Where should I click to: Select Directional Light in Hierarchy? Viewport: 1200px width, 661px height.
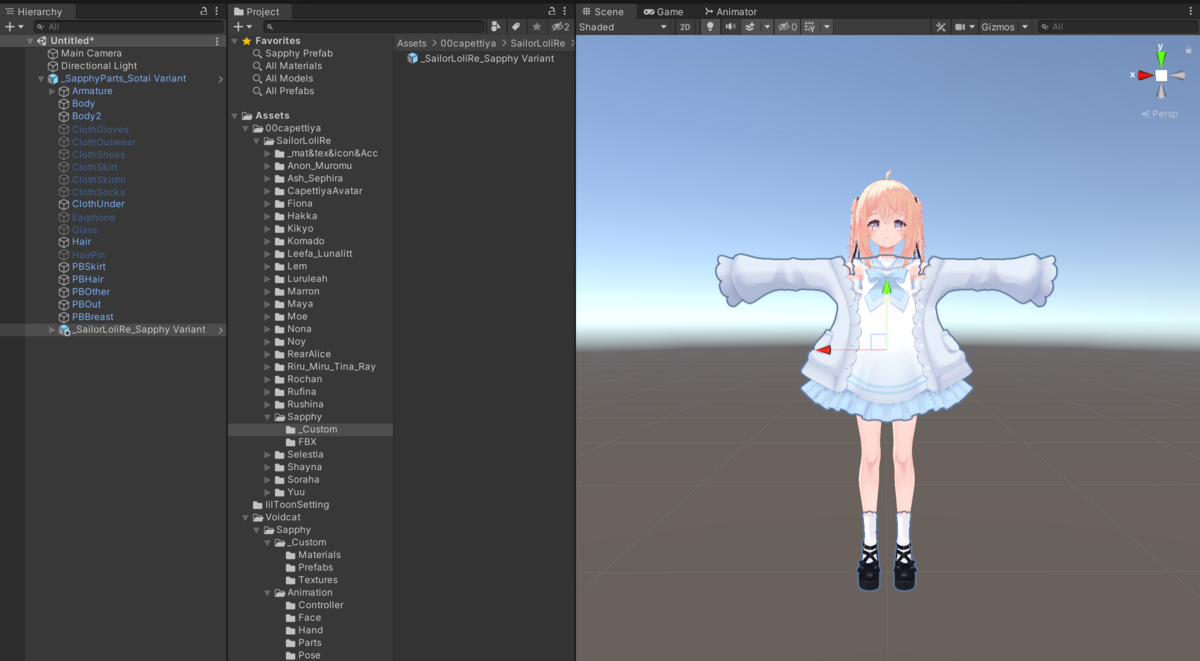[99, 66]
